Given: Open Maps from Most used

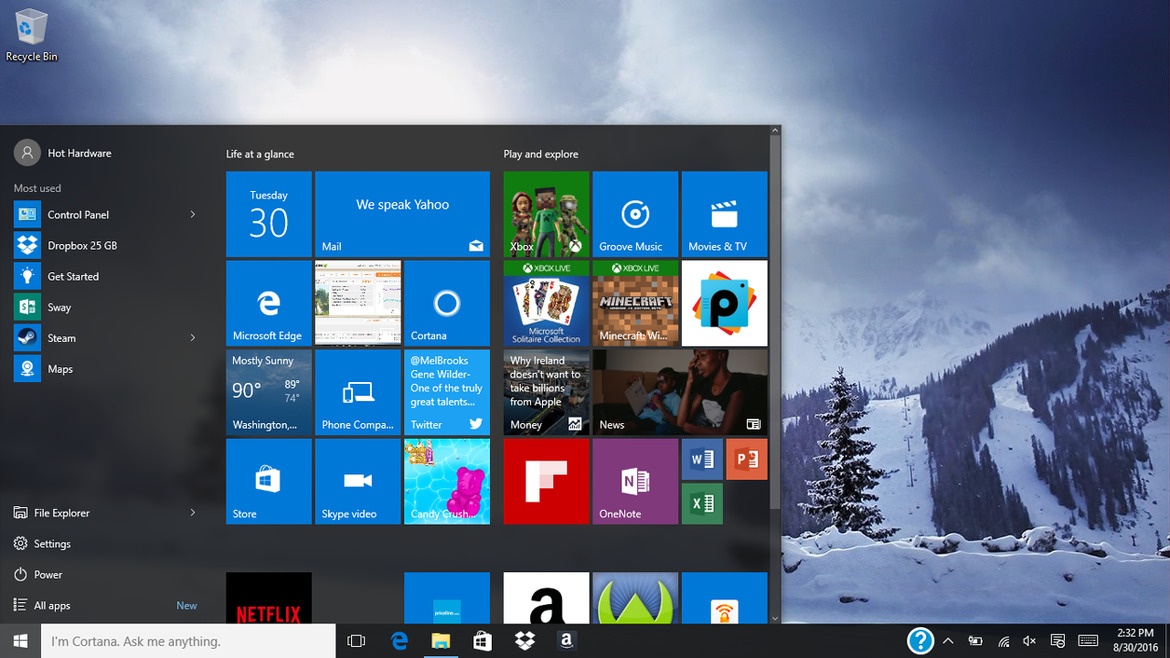Looking at the screenshot, I should coord(106,369).
